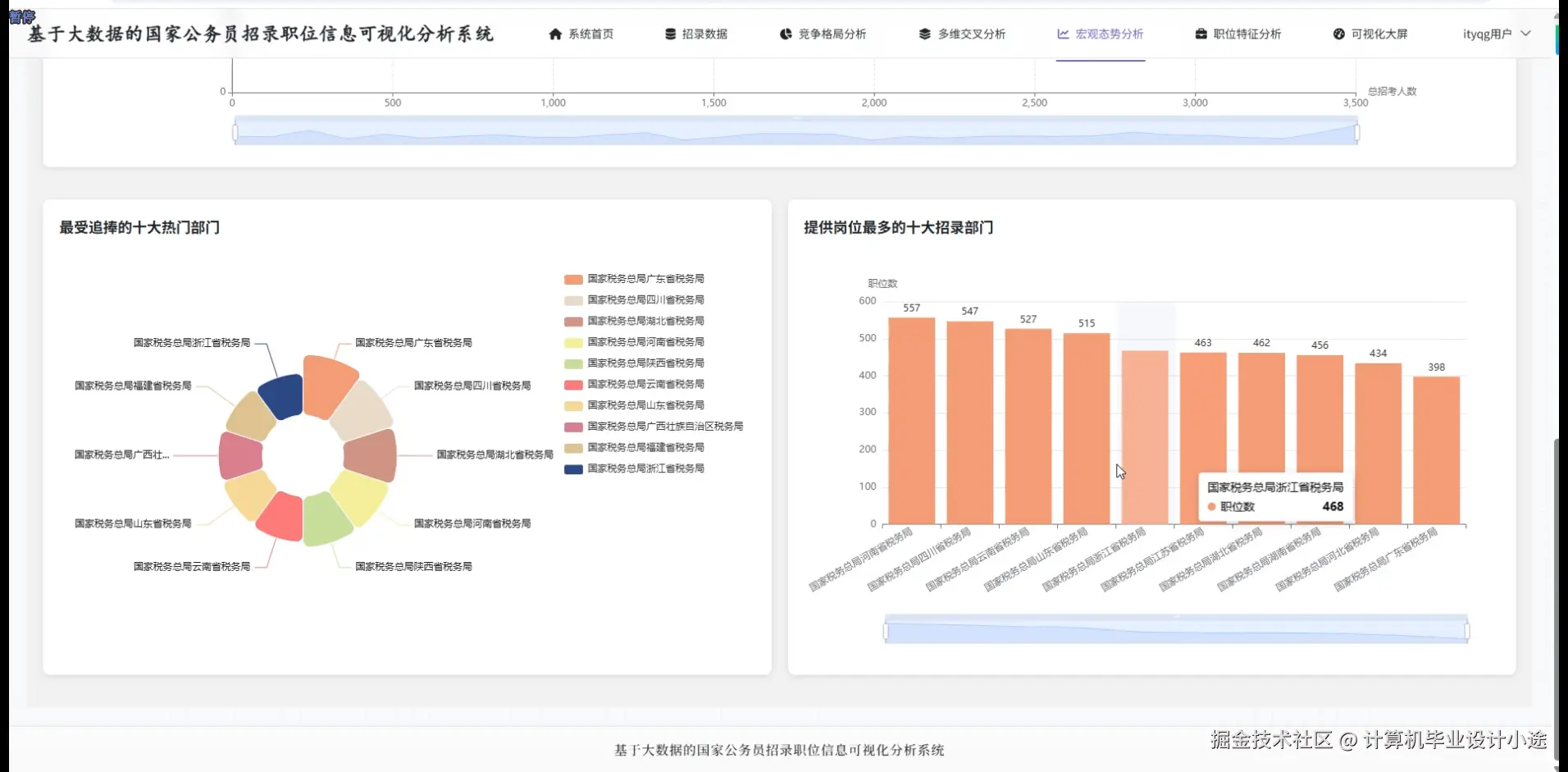Click left handle of top chart zoom slider
This screenshot has width=1568, height=772.
click(235, 132)
